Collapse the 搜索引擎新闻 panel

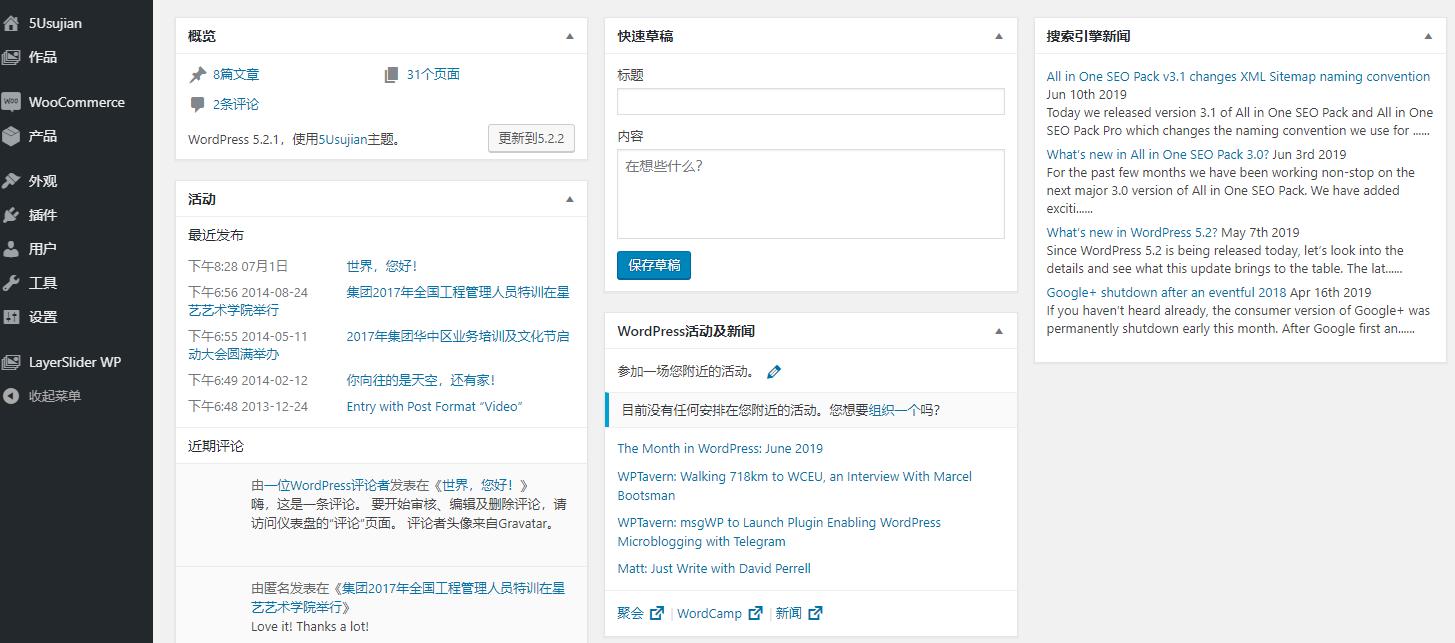pos(1427,35)
